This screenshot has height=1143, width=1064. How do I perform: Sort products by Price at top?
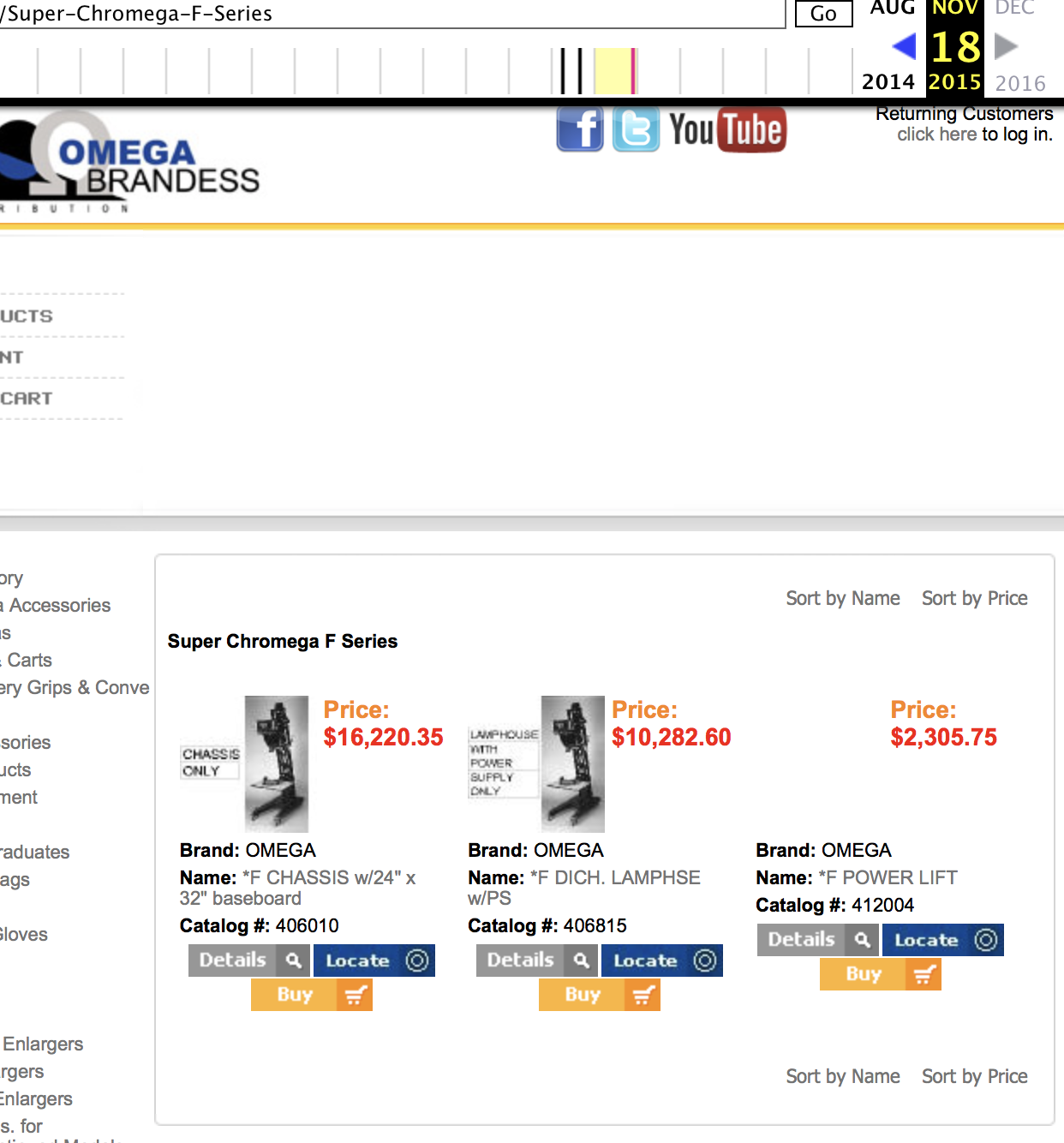pos(974,598)
